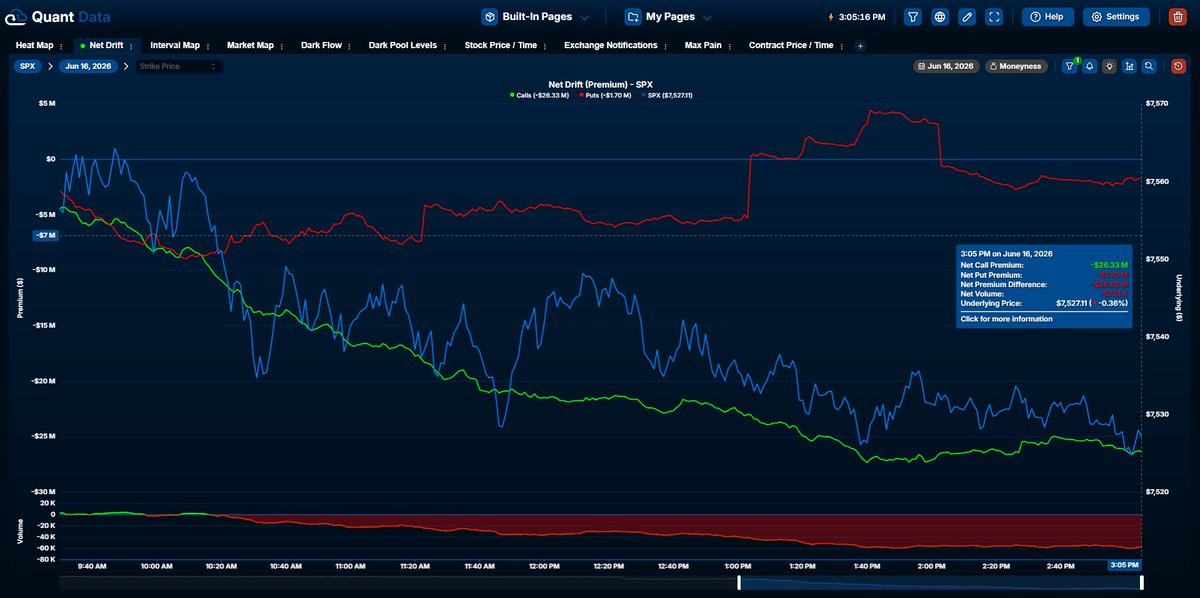Open the Moneyness filter pill
Image resolution: width=1200 pixels, height=598 pixels.
[1015, 66]
